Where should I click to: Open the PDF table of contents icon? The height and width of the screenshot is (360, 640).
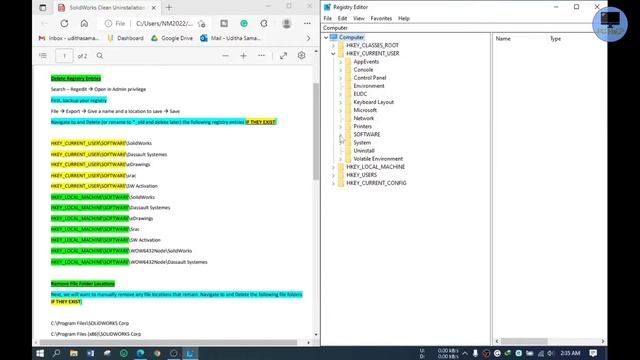pyautogui.click(x=43, y=56)
